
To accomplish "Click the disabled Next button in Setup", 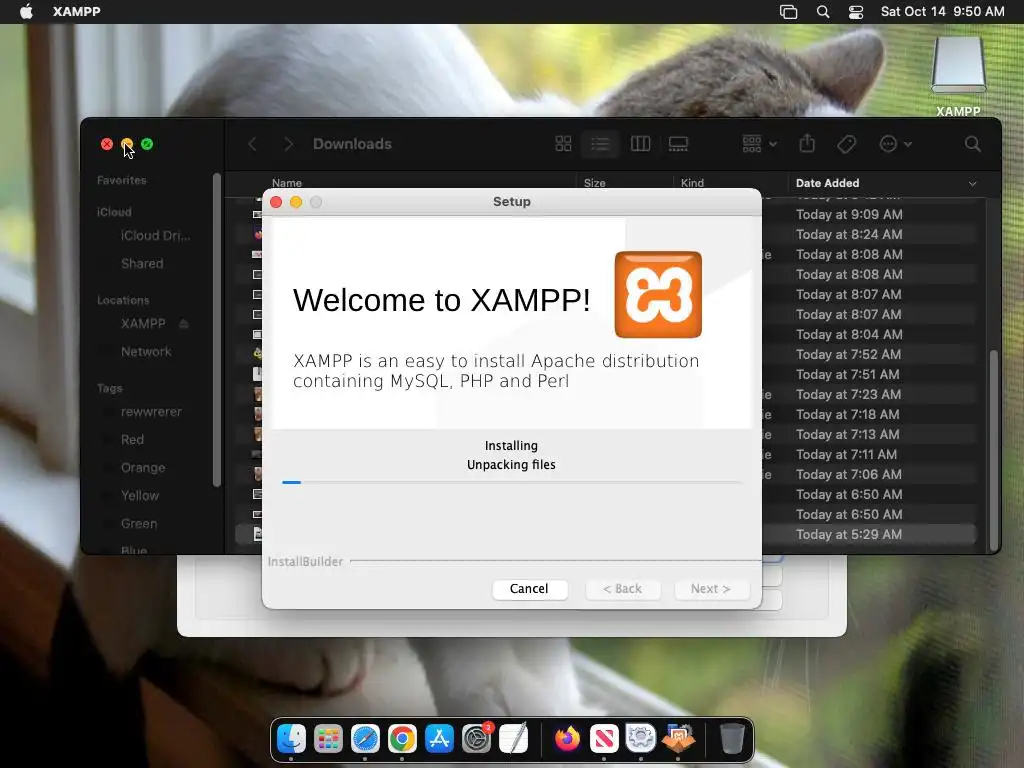I will pos(711,588).
